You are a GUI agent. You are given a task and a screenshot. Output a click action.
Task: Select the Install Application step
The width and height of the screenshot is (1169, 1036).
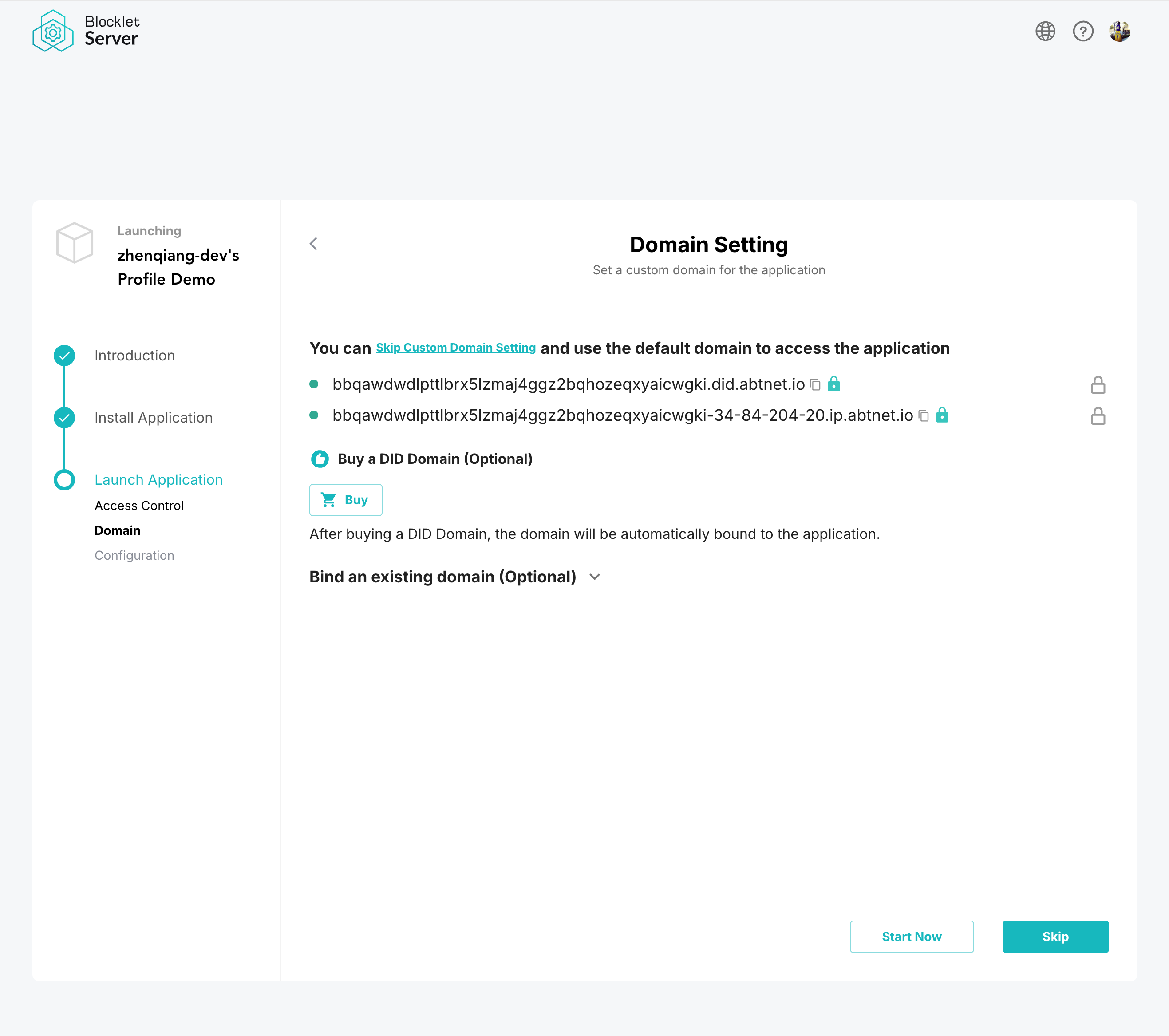coord(153,418)
